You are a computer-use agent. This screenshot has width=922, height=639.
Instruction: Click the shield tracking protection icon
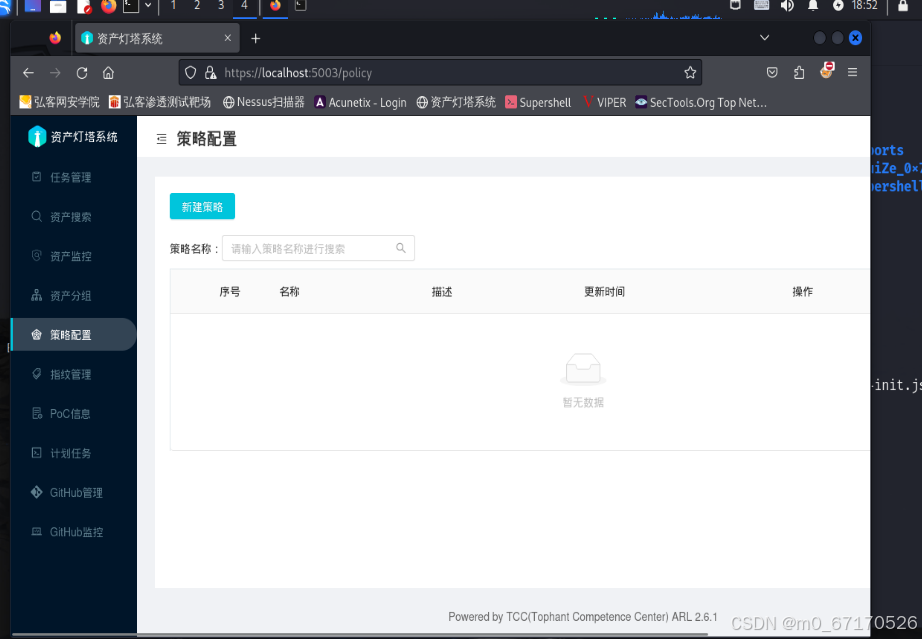click(x=191, y=73)
